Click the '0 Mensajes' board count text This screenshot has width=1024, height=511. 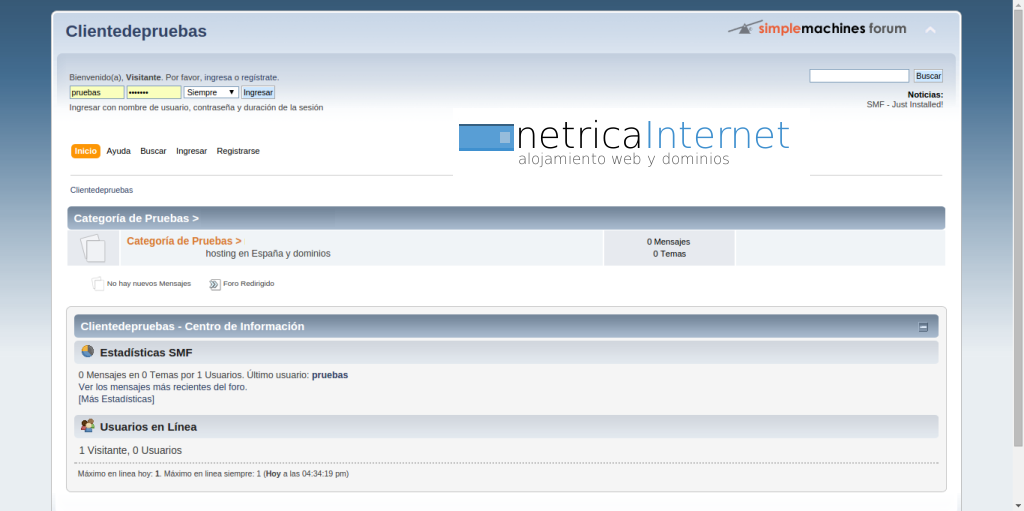669,242
